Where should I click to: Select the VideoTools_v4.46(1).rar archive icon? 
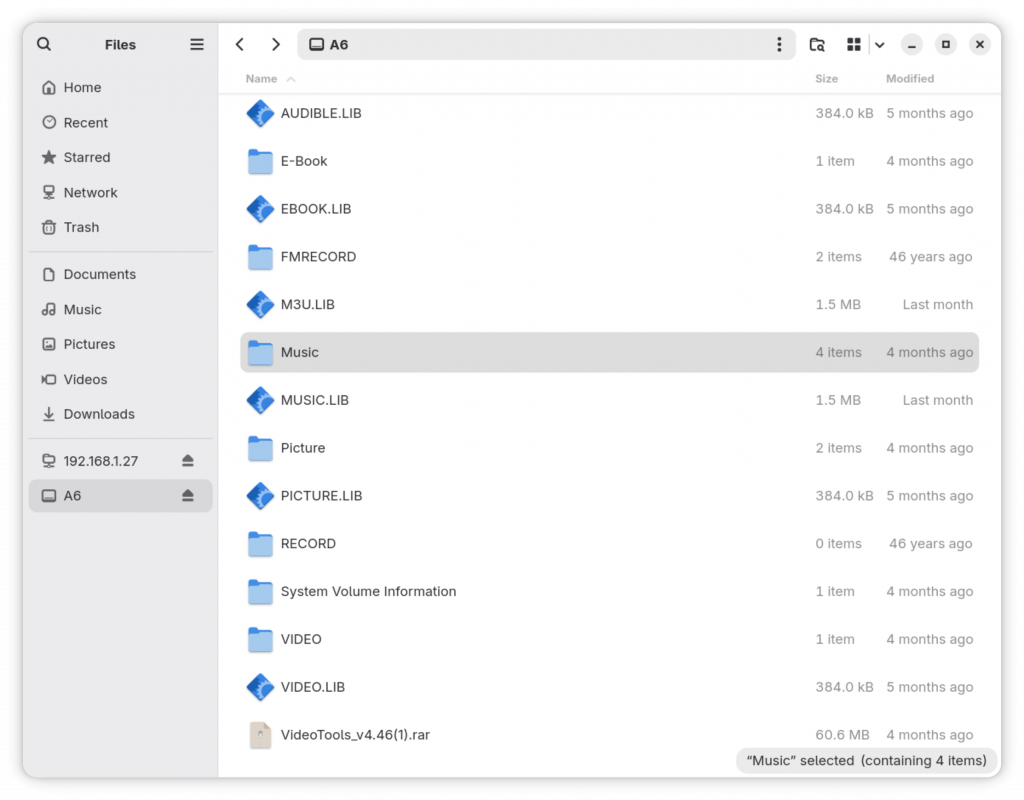pos(260,735)
